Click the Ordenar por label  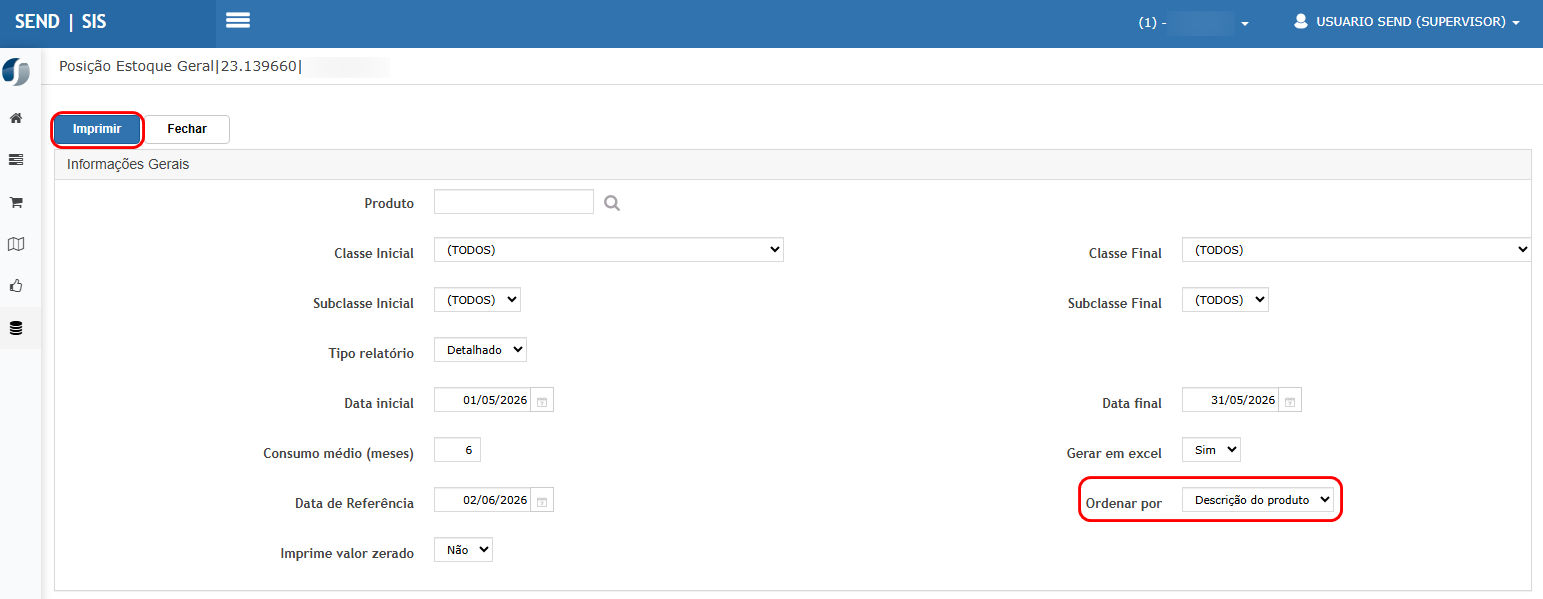pos(1124,503)
